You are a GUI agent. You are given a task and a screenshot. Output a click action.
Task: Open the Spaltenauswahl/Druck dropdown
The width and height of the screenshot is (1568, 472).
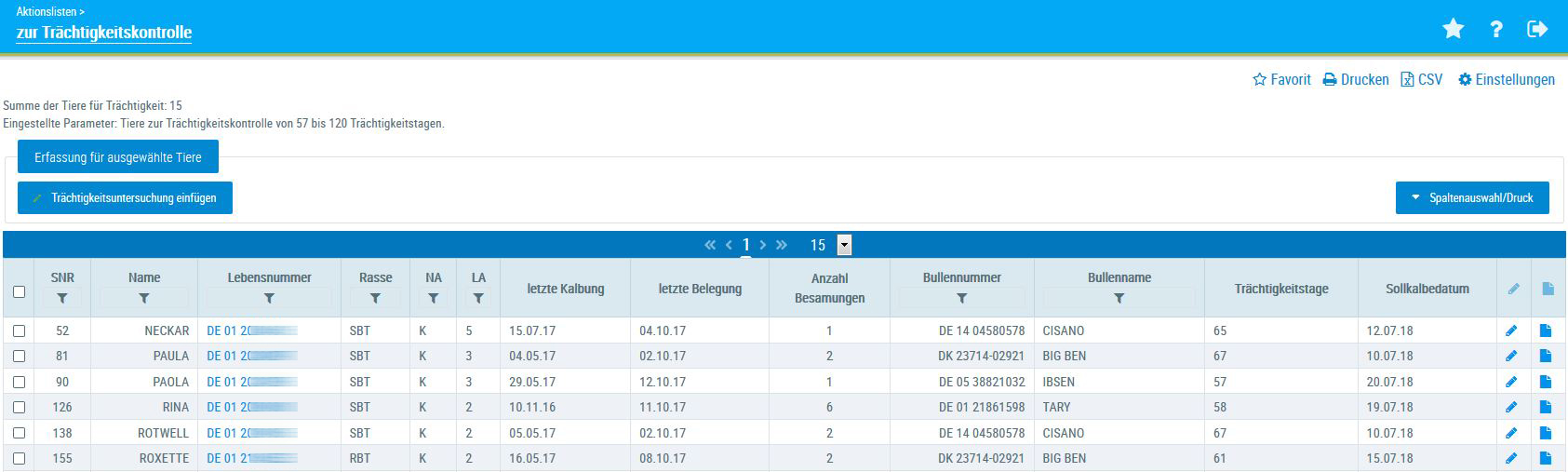tap(1471, 197)
